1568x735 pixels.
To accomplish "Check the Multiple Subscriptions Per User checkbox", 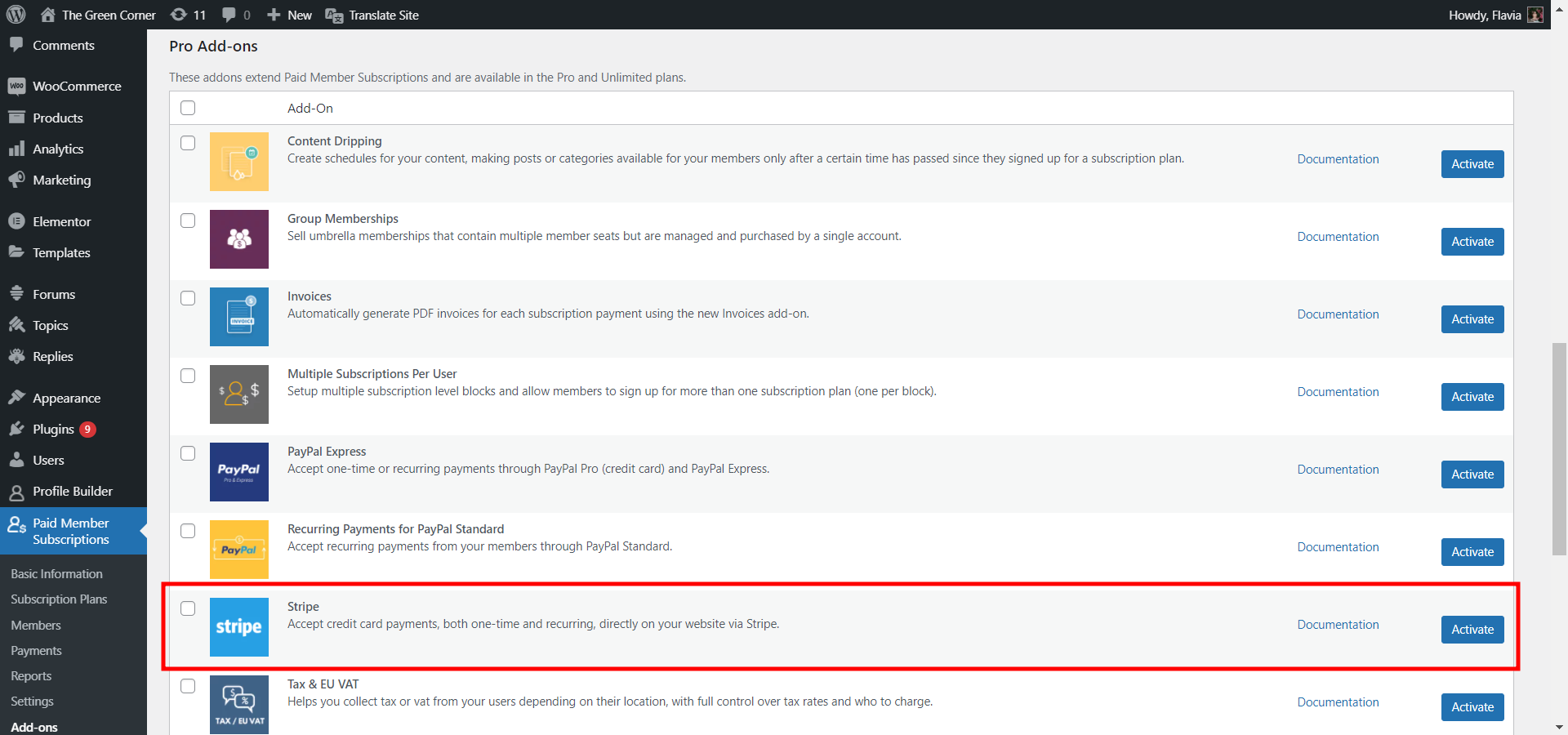I will pyautogui.click(x=188, y=376).
